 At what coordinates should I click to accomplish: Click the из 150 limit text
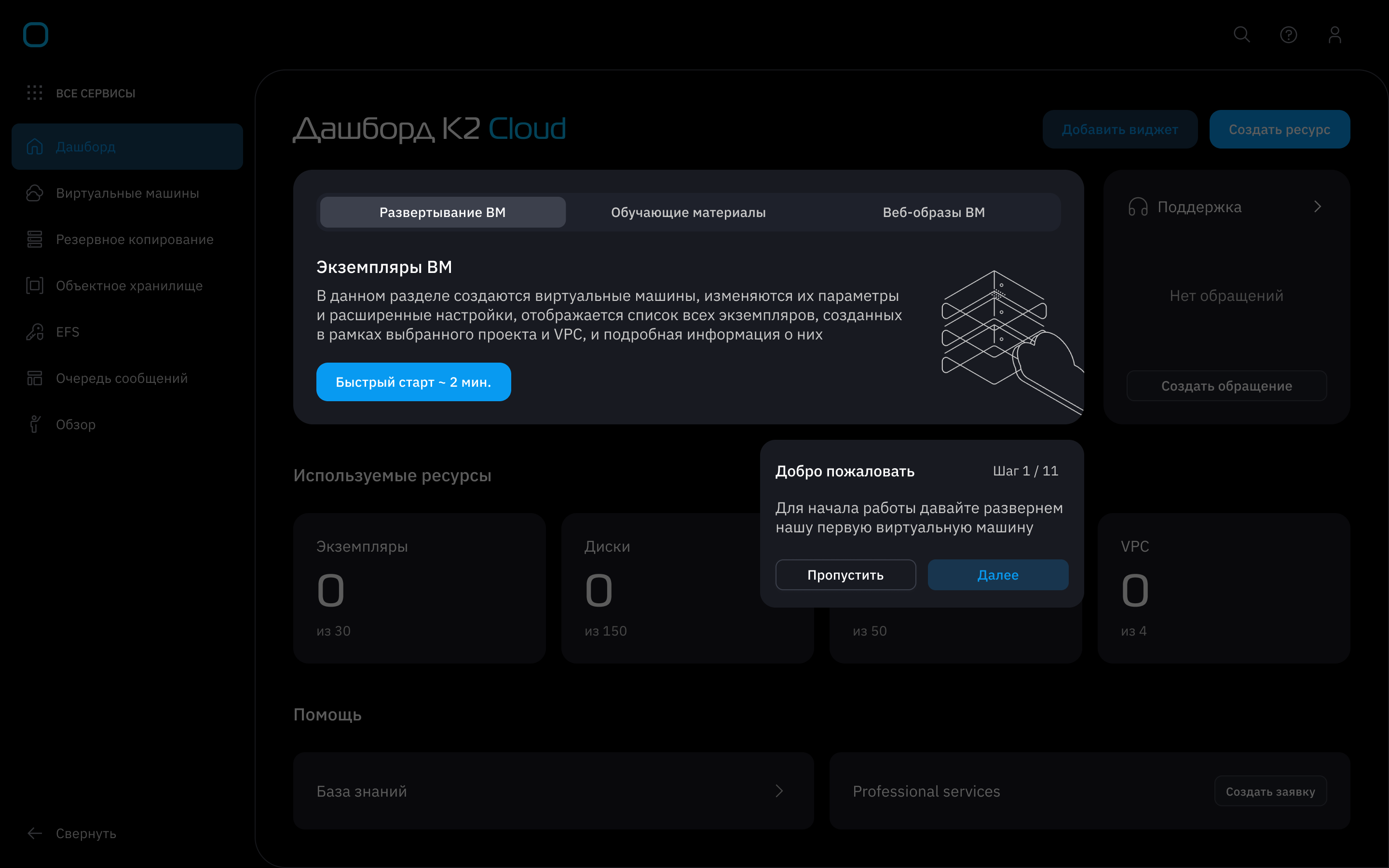point(606,631)
